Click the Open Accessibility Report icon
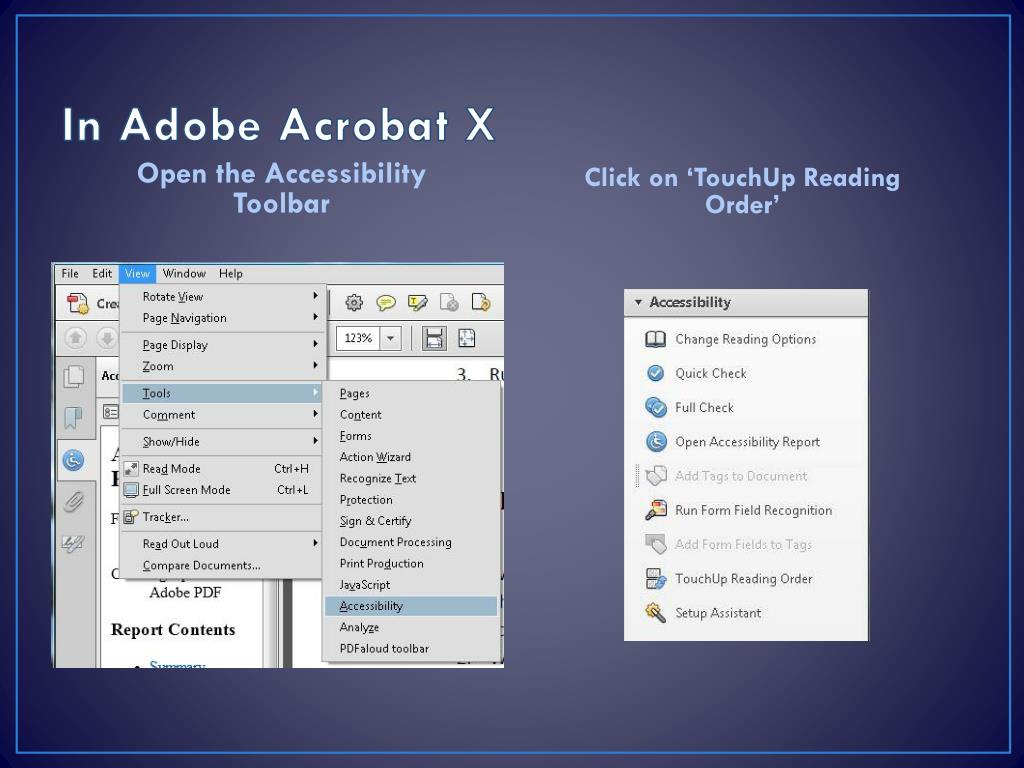1024x768 pixels. point(656,441)
